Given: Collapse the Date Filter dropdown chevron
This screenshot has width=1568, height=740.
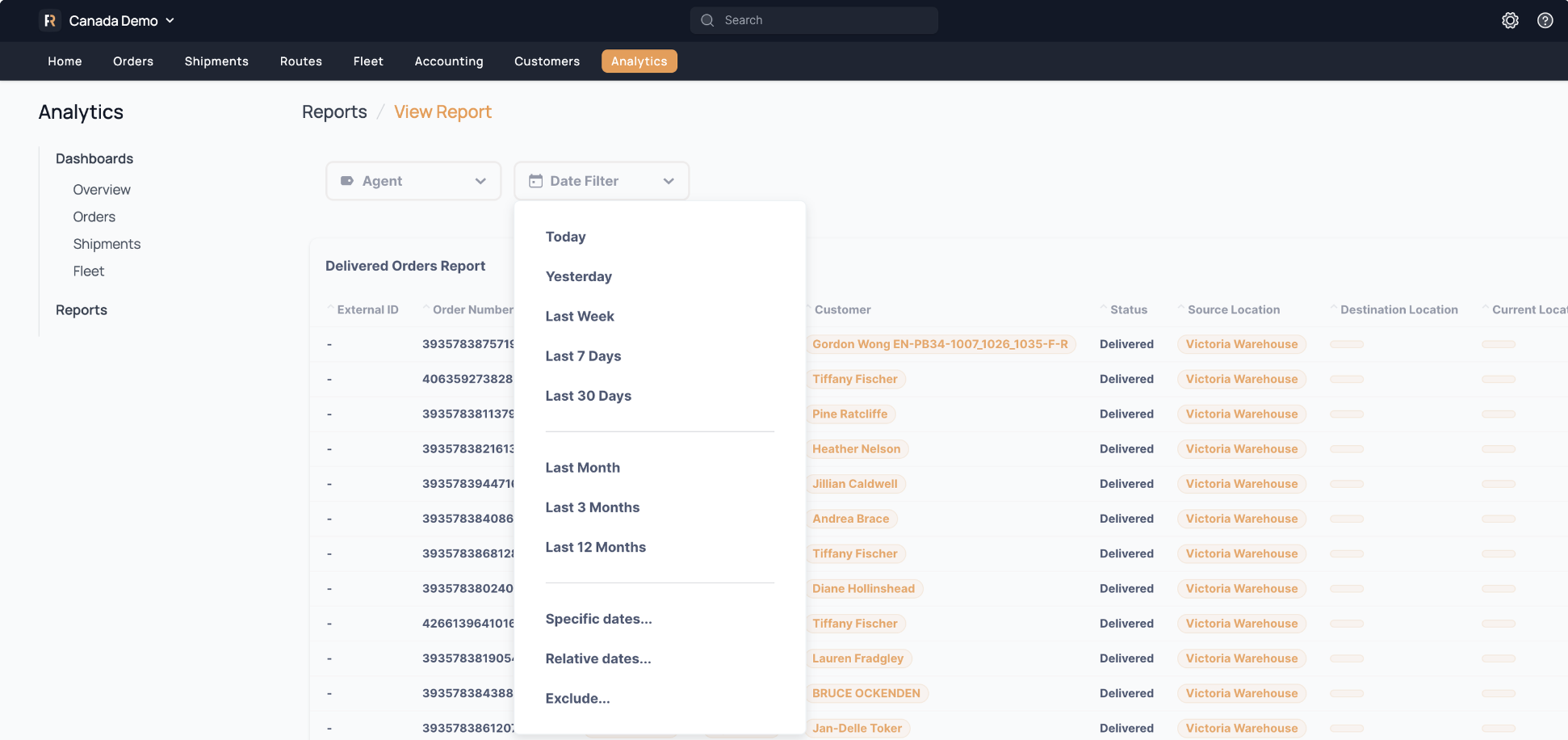Looking at the screenshot, I should (x=669, y=181).
